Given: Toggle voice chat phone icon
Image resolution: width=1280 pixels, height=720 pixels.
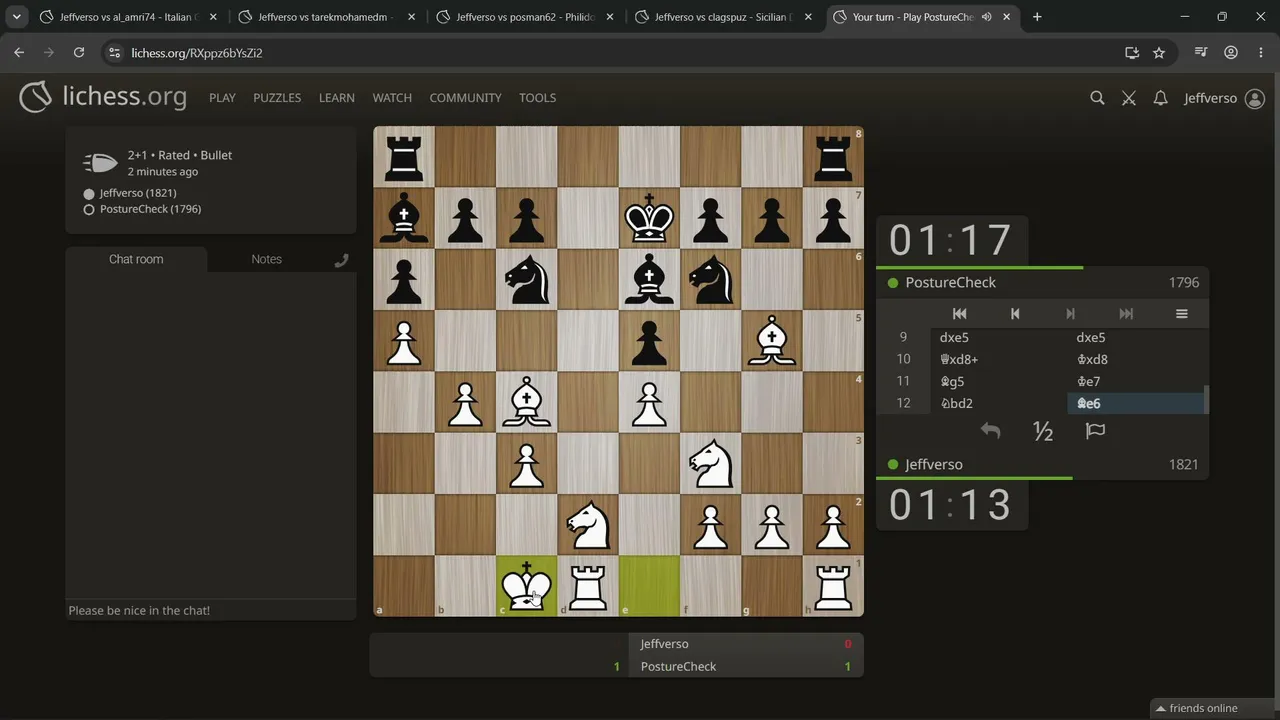Looking at the screenshot, I should click(x=342, y=260).
